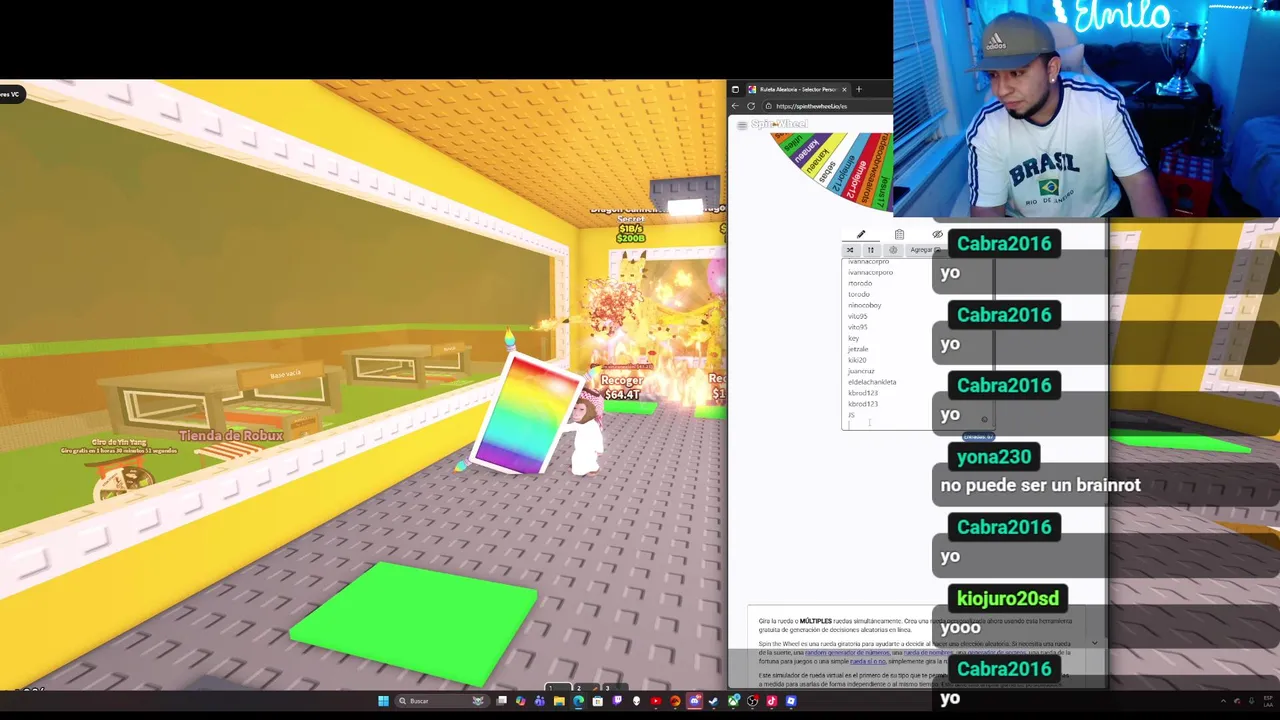The width and height of the screenshot is (1280, 720).
Task: Close the Ruleta Aleatoria tab
Action: (844, 89)
